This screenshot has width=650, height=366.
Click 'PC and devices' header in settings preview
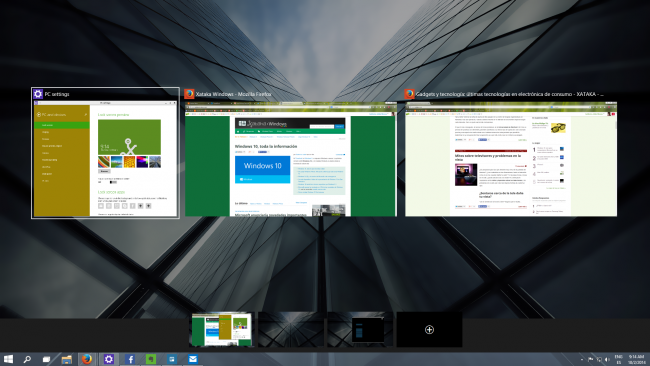[54, 115]
